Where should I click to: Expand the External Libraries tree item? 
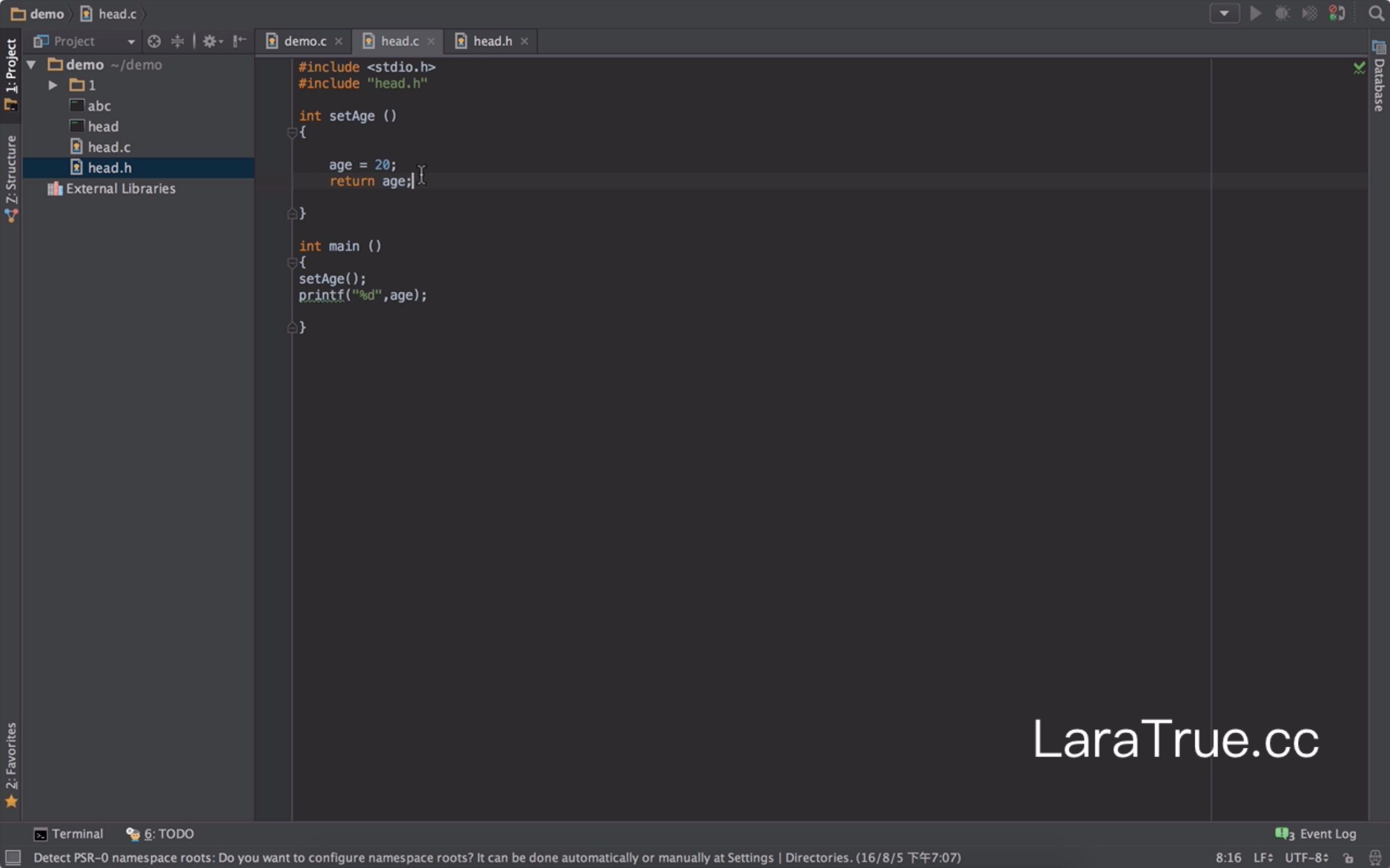pyautogui.click(x=35, y=188)
